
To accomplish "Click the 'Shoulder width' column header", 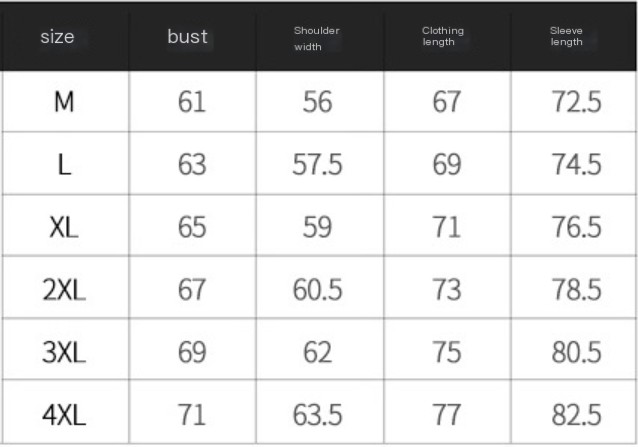I will click(x=316, y=38).
